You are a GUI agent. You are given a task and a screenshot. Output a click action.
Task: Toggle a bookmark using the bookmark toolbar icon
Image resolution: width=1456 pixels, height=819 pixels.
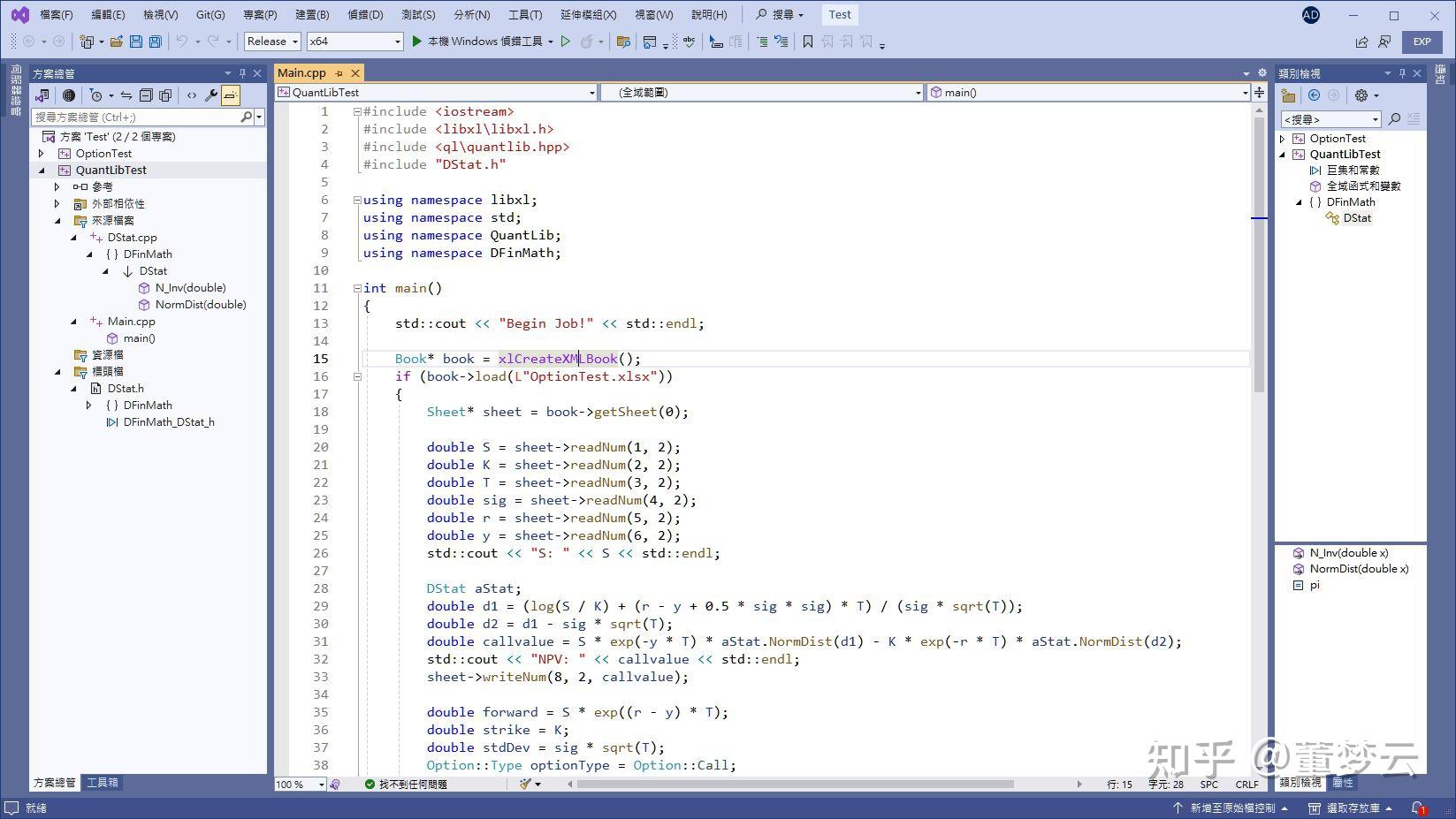[807, 42]
